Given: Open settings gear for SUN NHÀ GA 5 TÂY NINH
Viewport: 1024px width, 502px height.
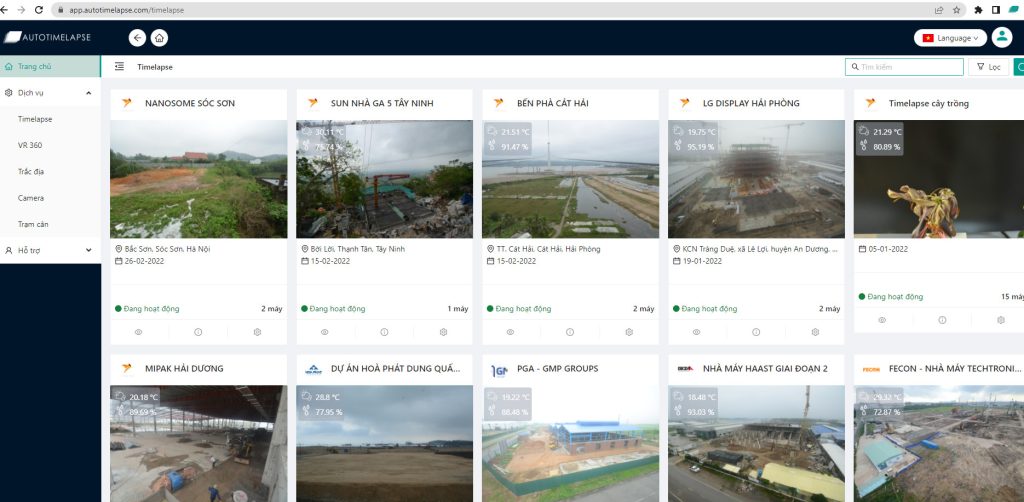Looking at the screenshot, I should pyautogui.click(x=443, y=332).
